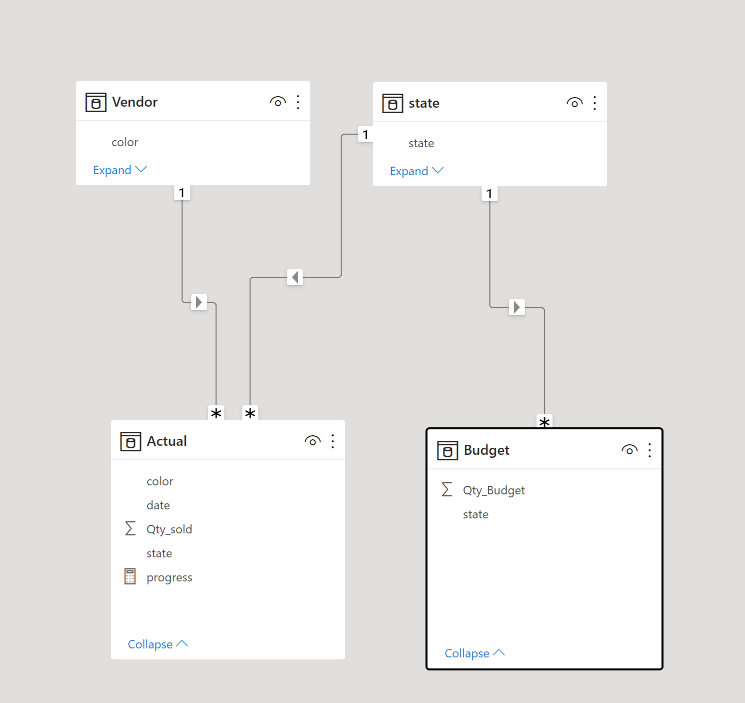
Task: Open more options for Actual table
Action: 332,441
